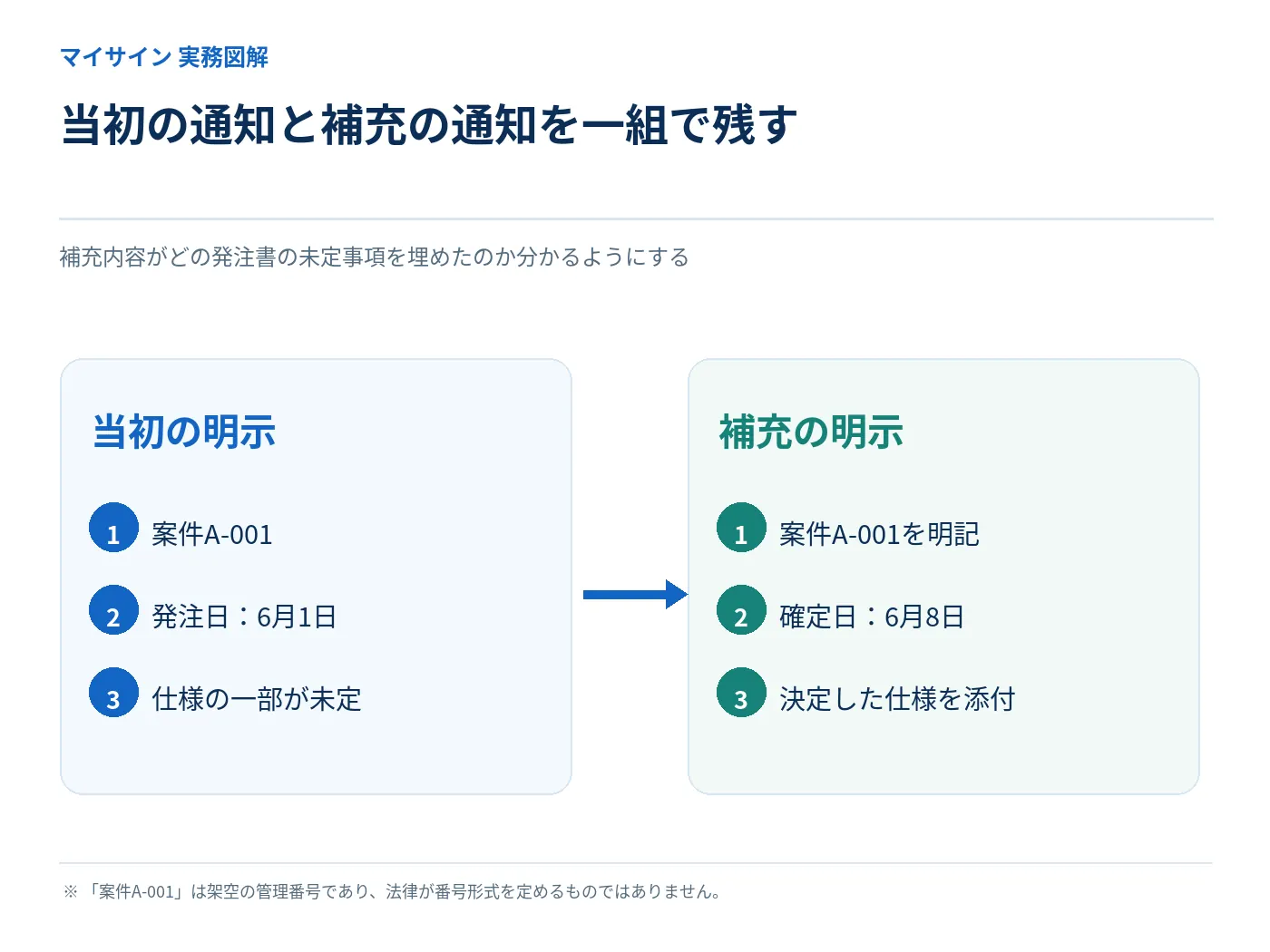The image size is (1270, 952).
Task: Click the green badge 2 beside 確定日：6月8日
Action: [x=741, y=610]
